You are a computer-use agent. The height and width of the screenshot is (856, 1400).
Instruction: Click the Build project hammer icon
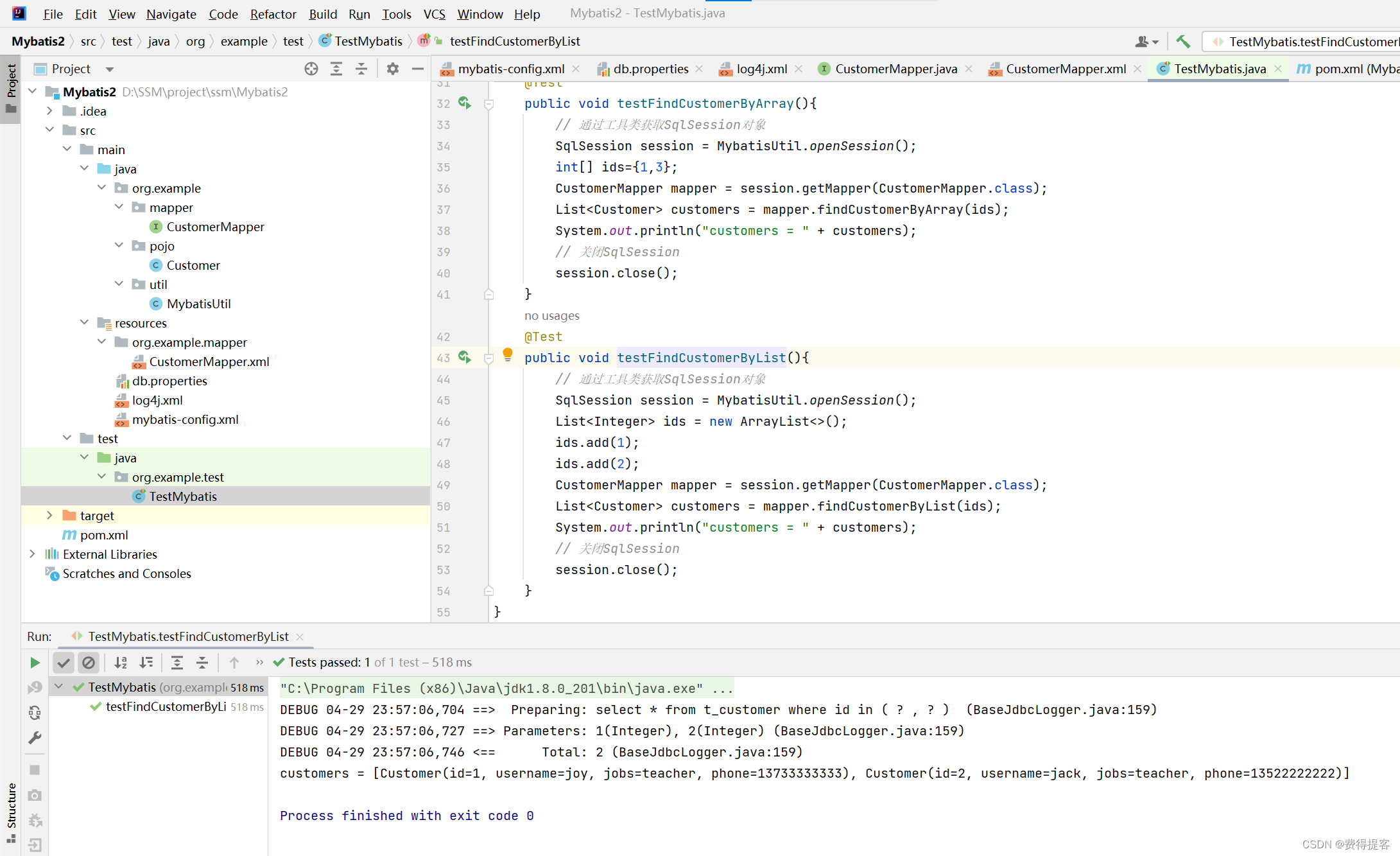1182,42
